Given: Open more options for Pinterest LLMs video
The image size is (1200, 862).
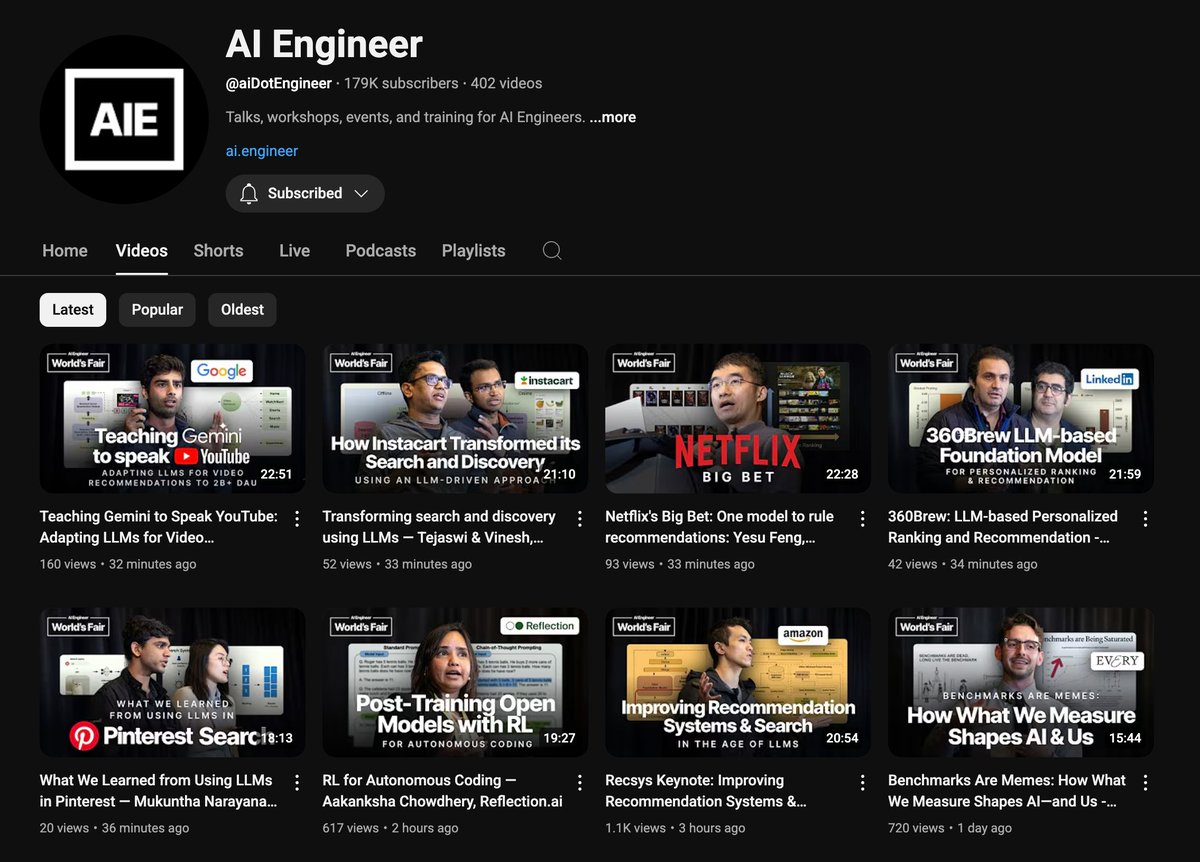Looking at the screenshot, I should 297,782.
